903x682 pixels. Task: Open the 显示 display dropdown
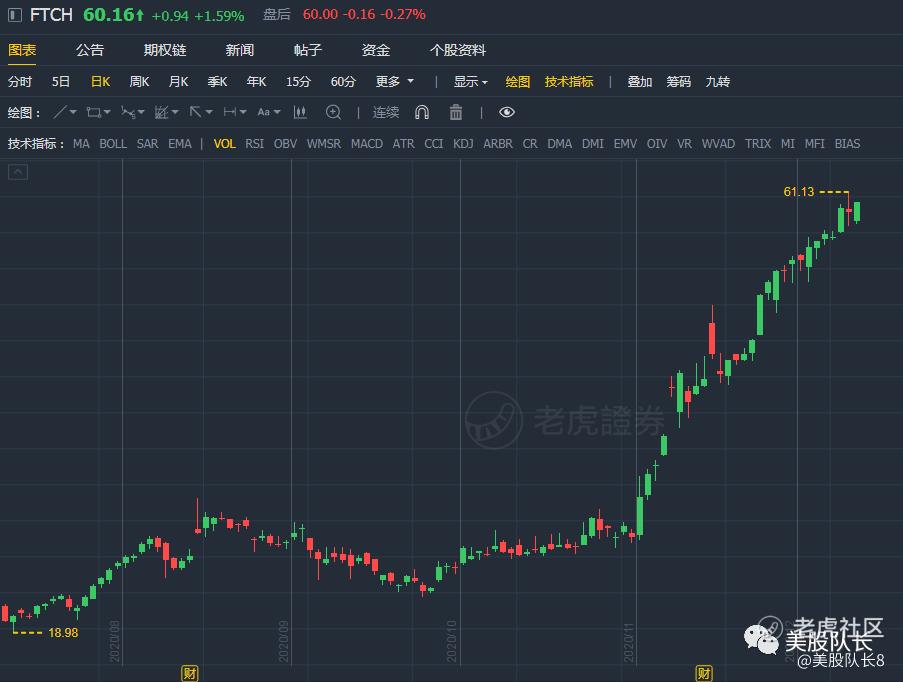pos(470,81)
